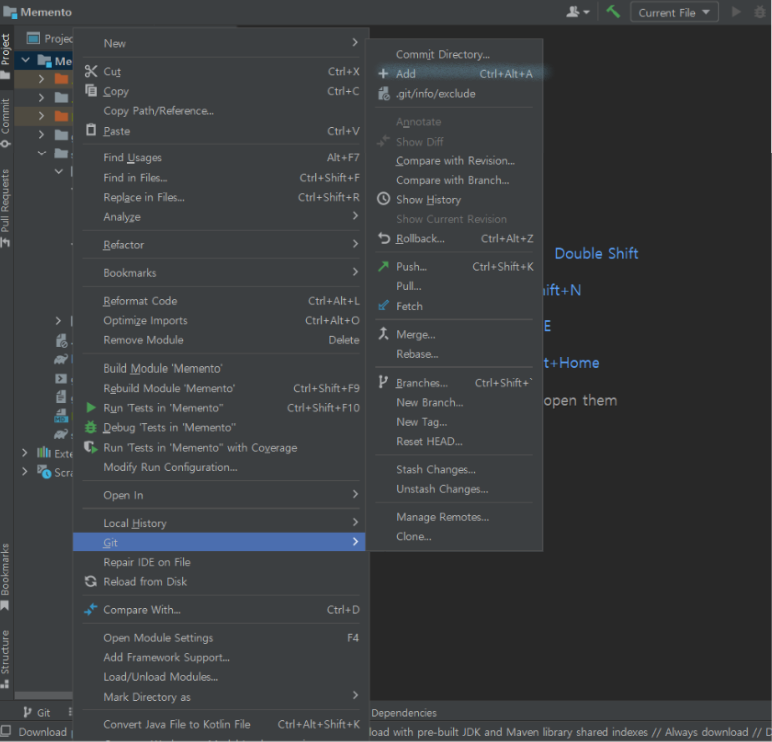
Task: Expand the External Libraries tree node
Action: (25, 452)
